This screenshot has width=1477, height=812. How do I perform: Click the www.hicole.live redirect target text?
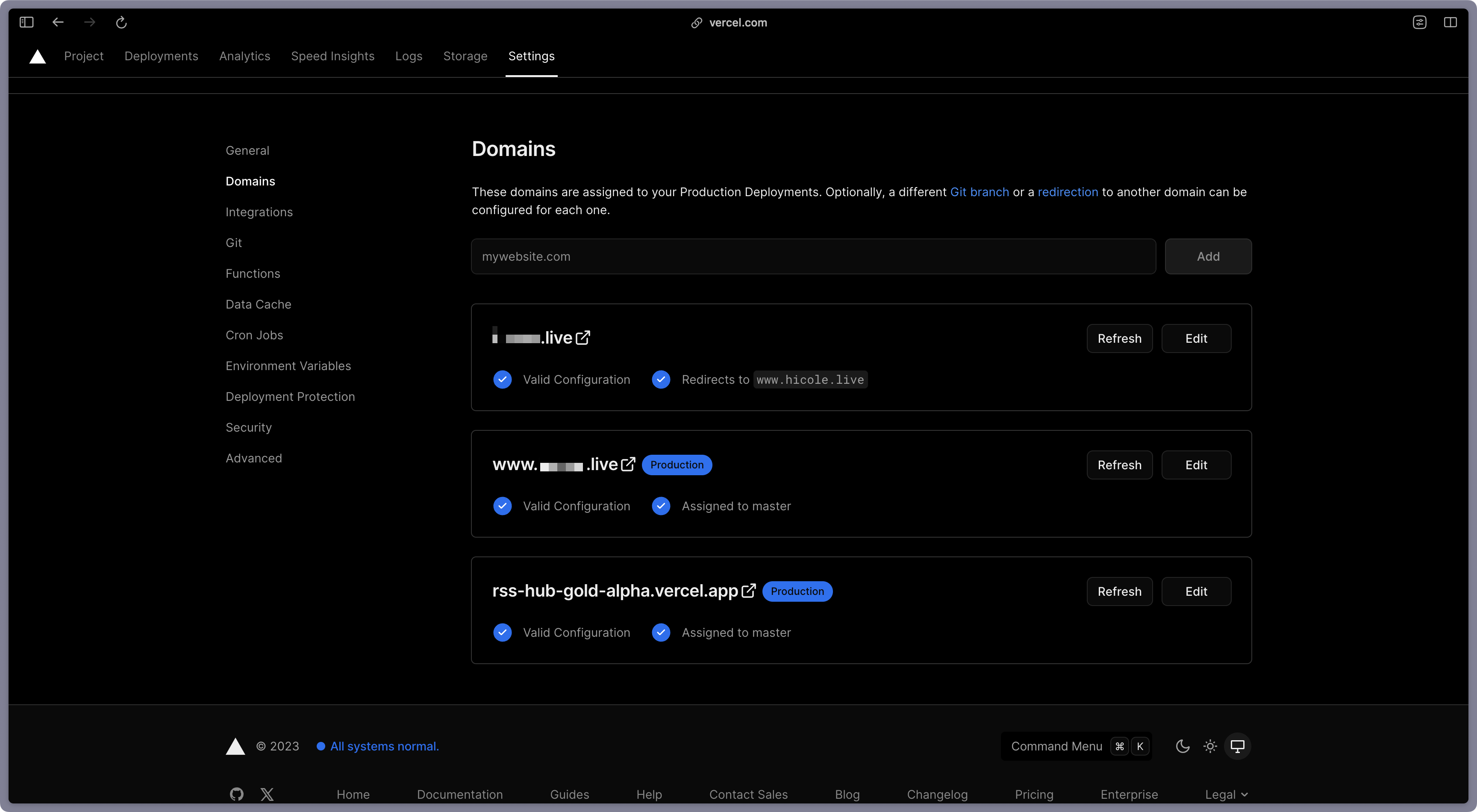810,380
